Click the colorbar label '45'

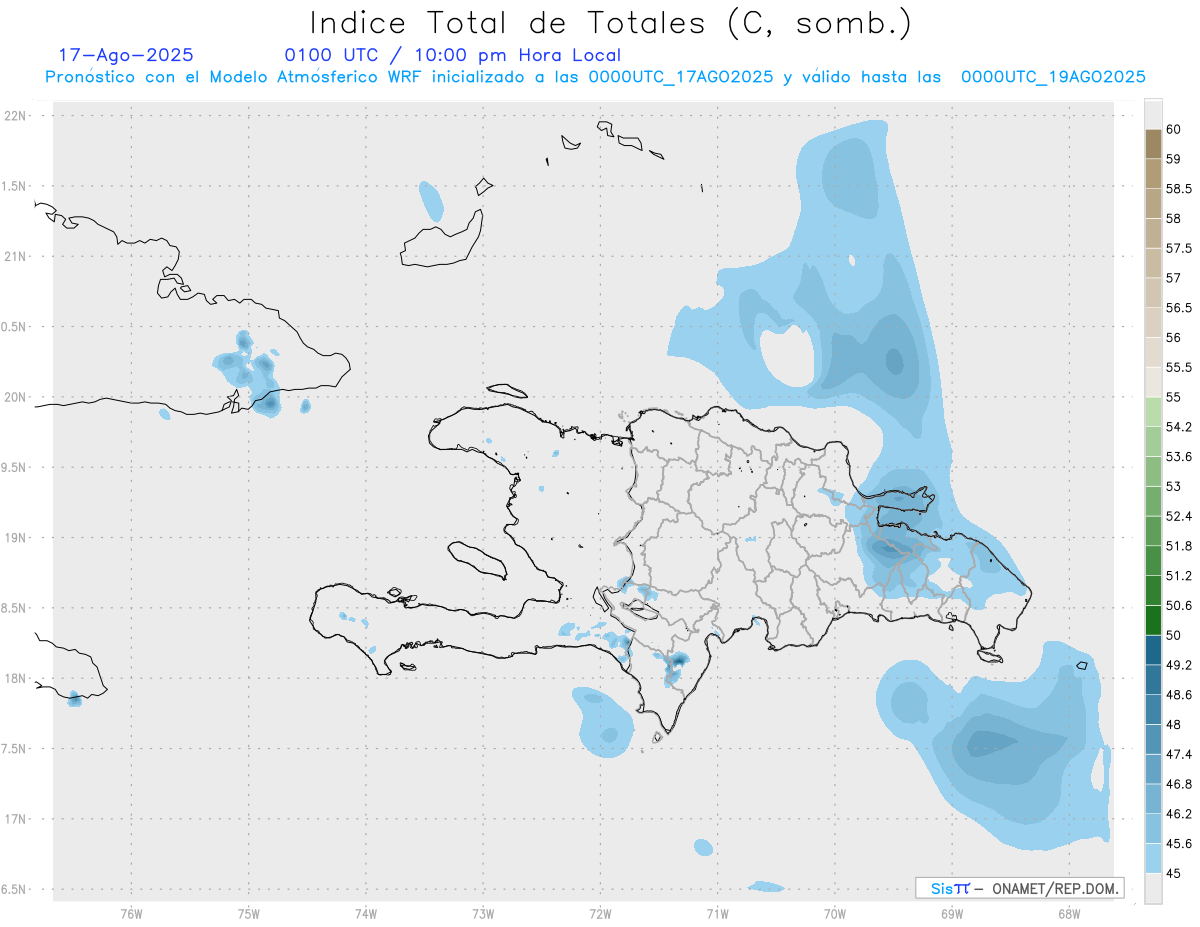pos(1174,873)
